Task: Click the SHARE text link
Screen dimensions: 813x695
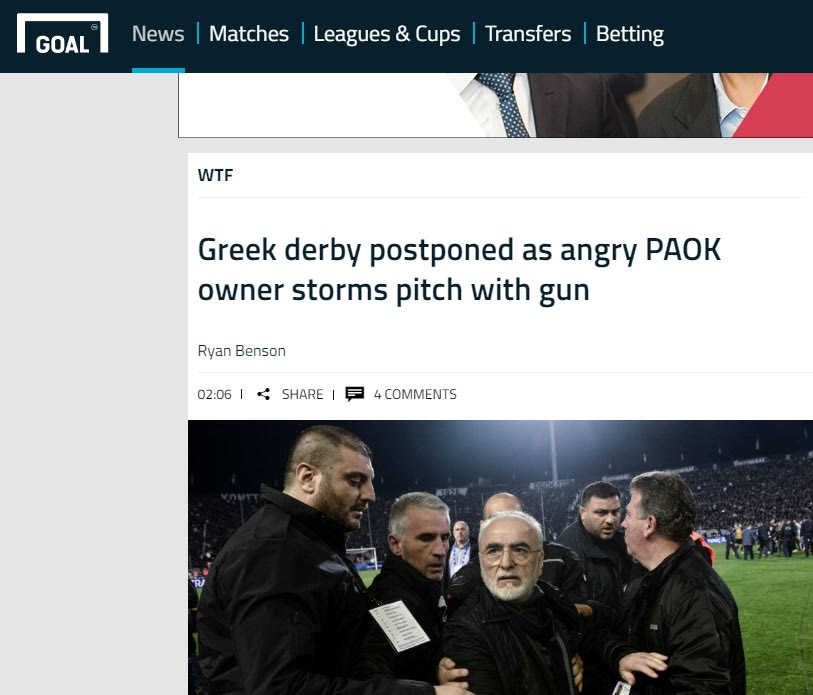Action: coord(302,394)
